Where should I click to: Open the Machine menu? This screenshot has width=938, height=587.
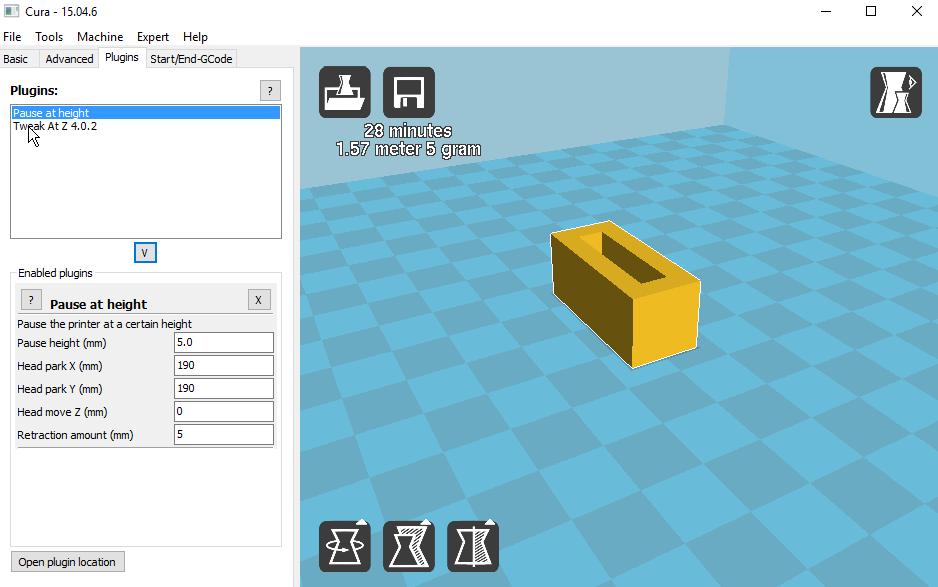[100, 37]
